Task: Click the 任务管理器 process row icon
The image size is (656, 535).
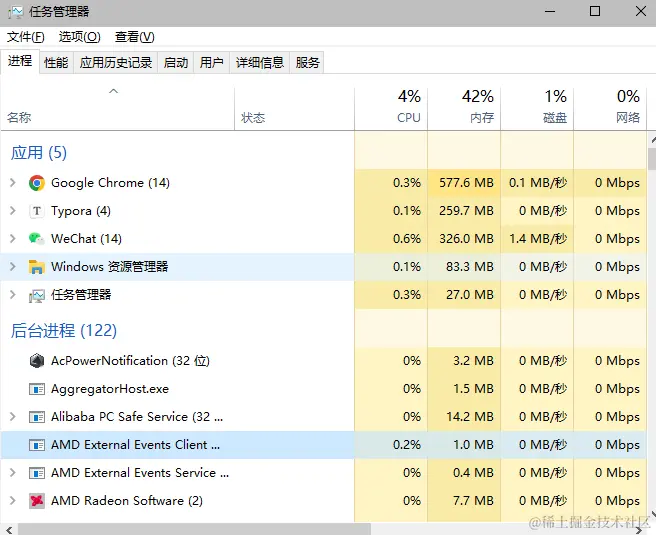Action: tap(37, 295)
